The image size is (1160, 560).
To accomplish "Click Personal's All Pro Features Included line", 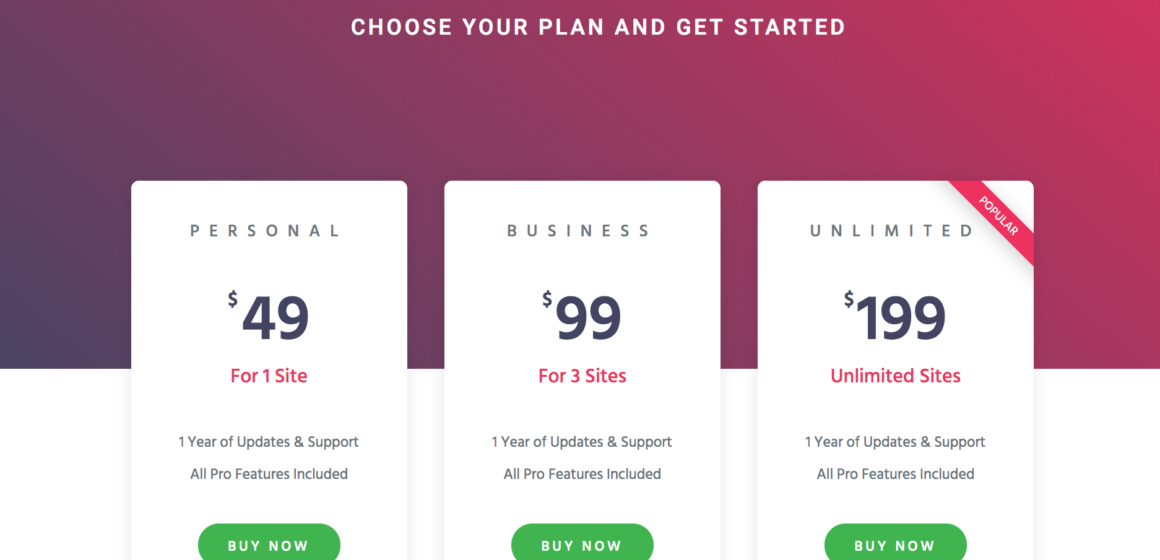I will point(269,474).
